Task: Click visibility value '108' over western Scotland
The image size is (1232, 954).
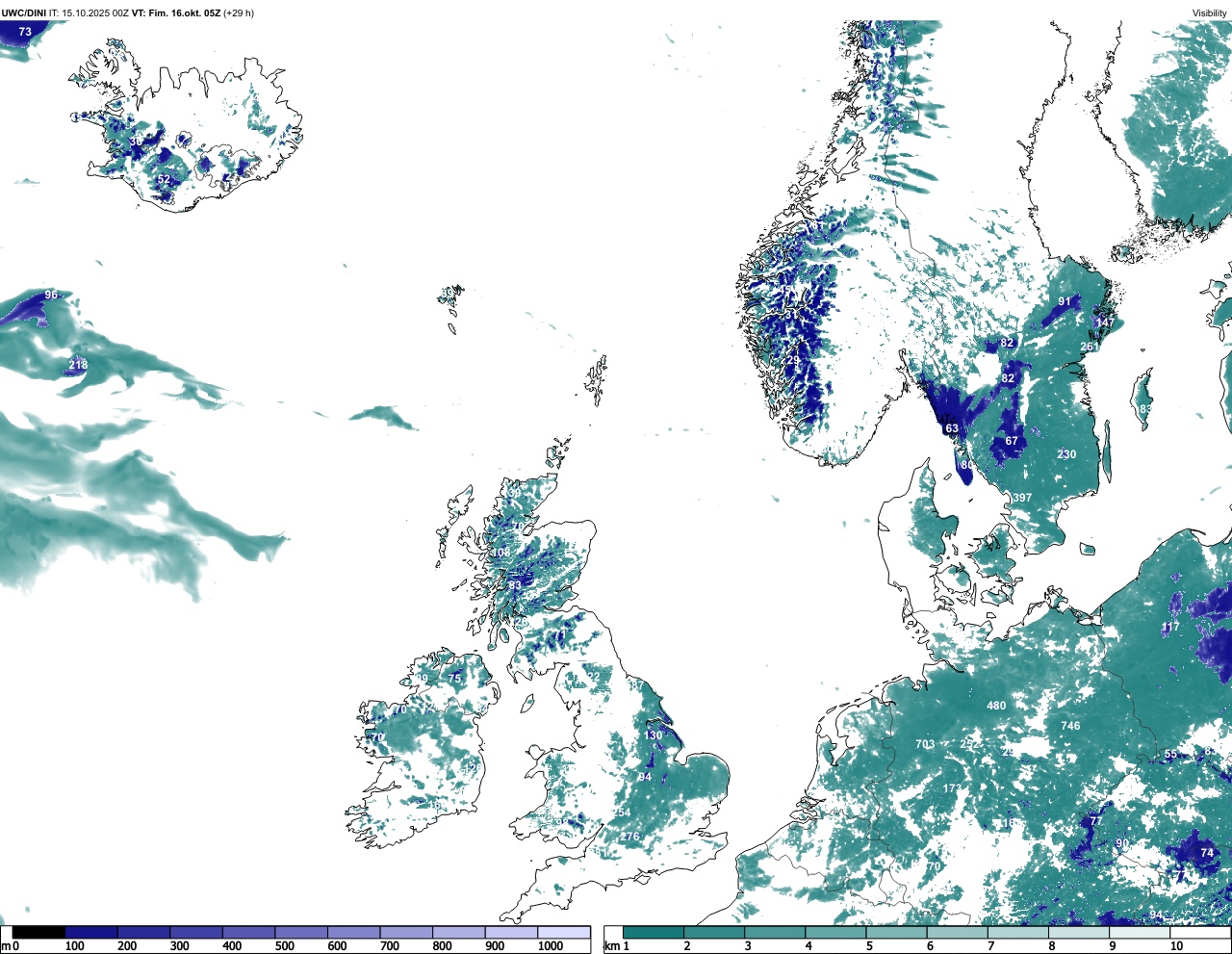Action: point(501,553)
